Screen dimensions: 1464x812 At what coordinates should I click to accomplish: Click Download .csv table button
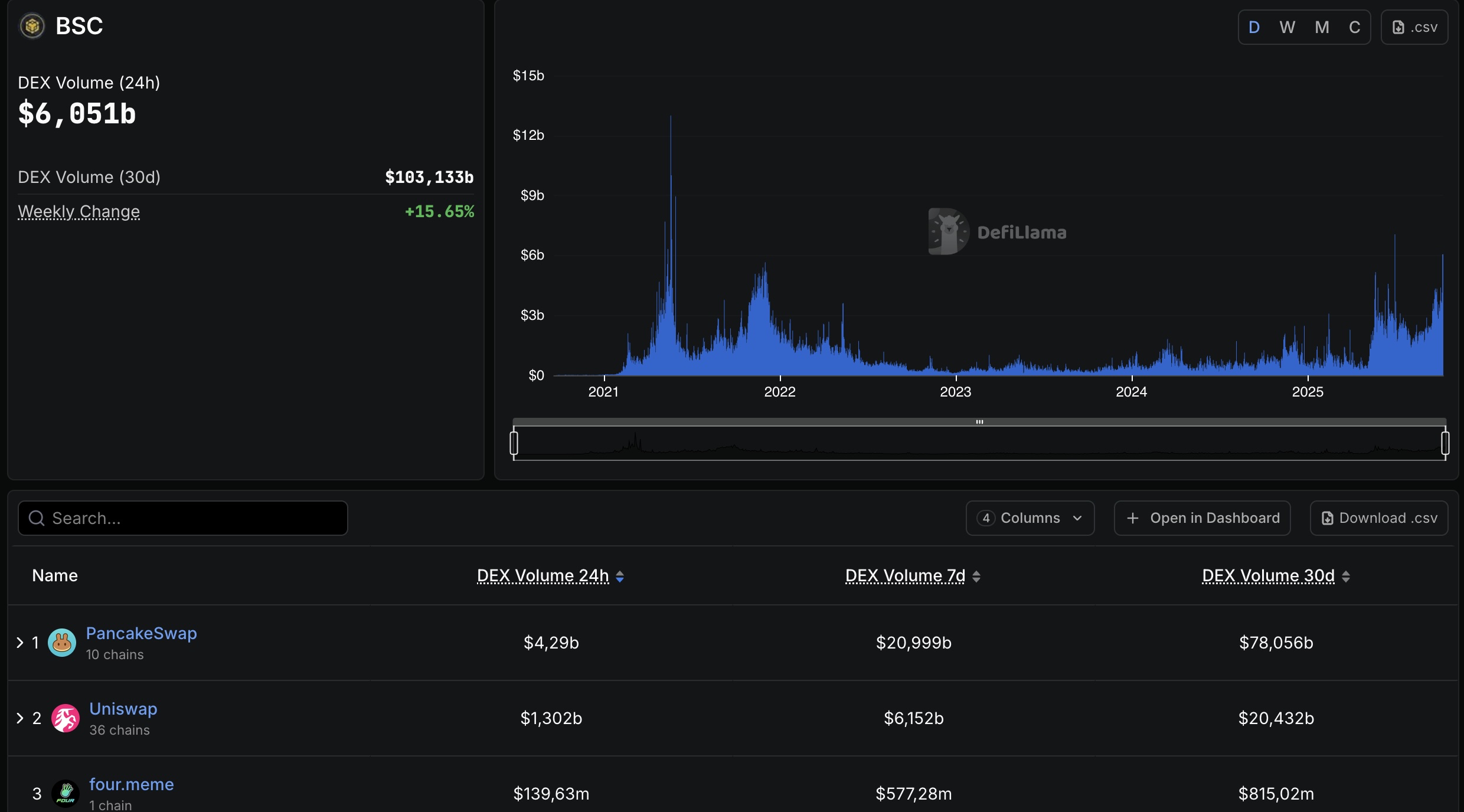point(1379,518)
